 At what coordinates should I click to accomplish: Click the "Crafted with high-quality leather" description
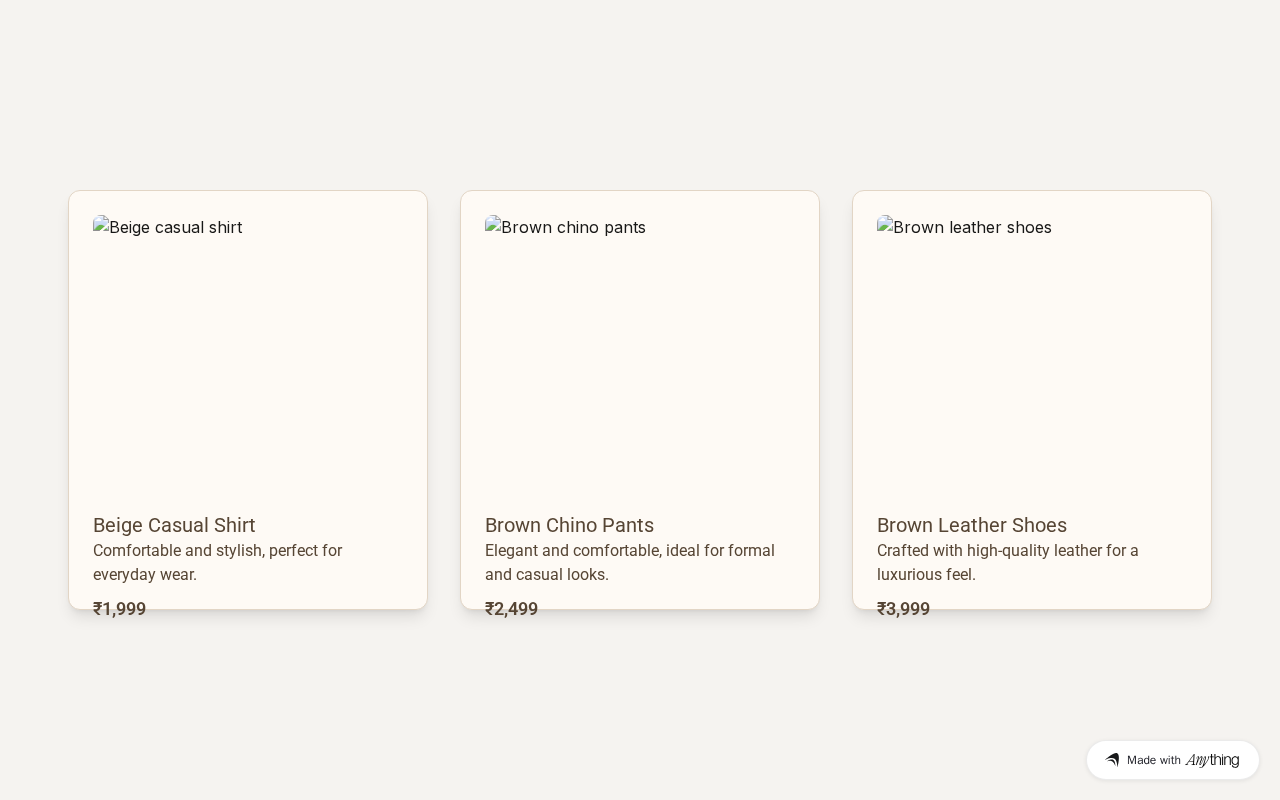click(x=1007, y=562)
